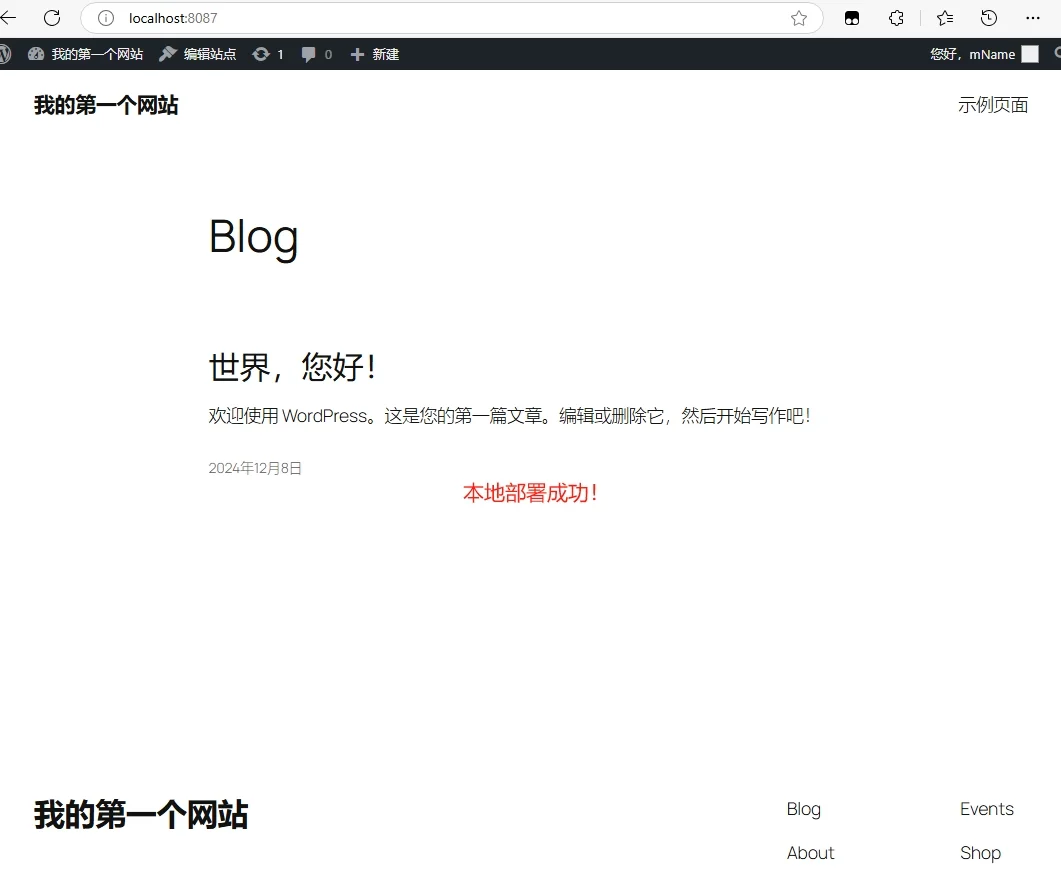Click the 编辑站点 paintbrush icon
The height and width of the screenshot is (879, 1061).
click(x=166, y=54)
